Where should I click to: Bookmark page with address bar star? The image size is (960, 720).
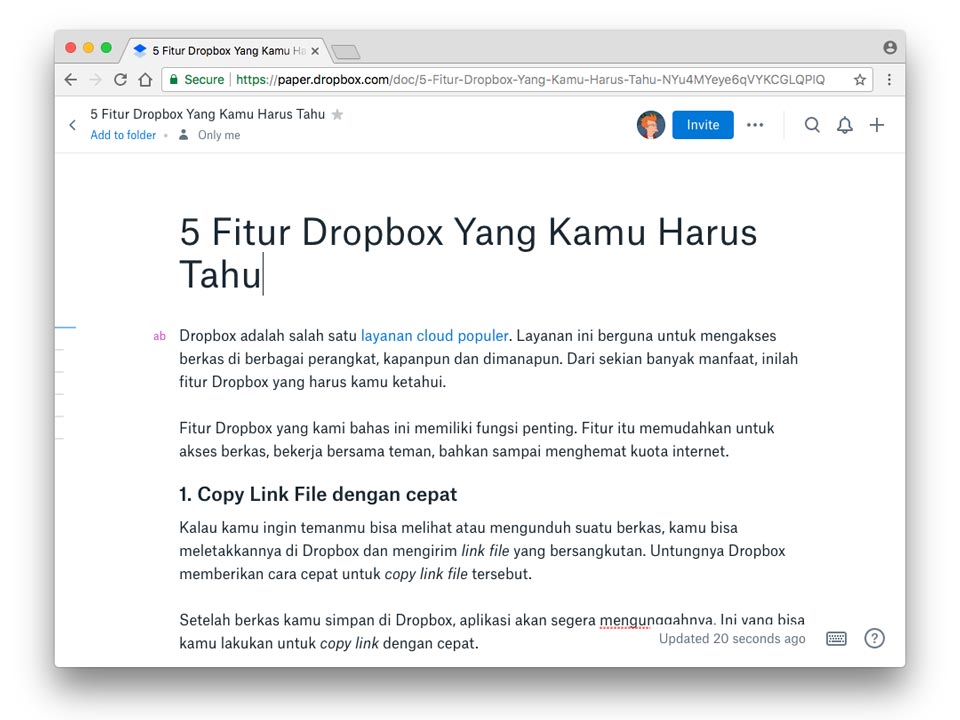tap(860, 80)
